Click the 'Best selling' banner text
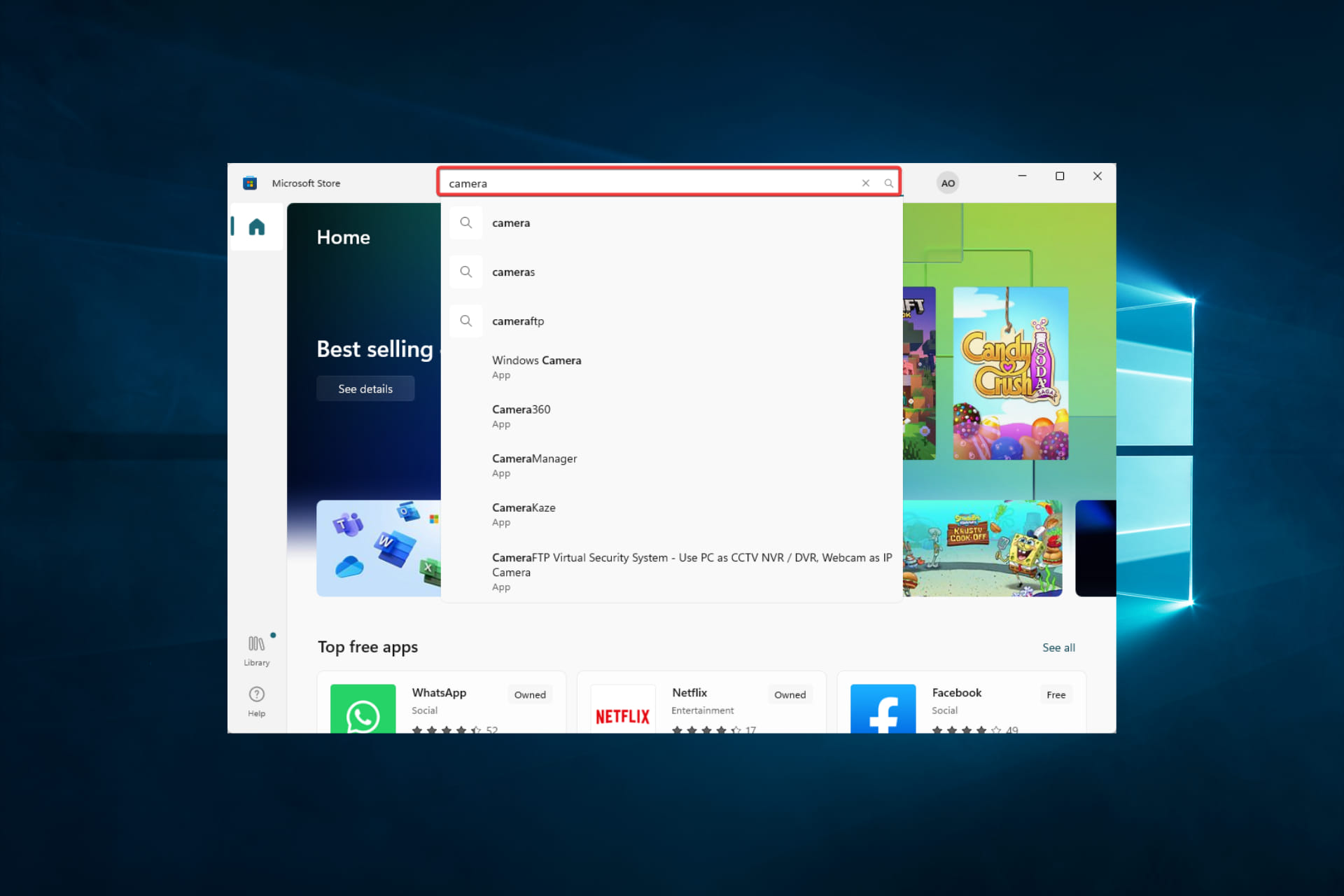1344x896 pixels. (x=375, y=349)
